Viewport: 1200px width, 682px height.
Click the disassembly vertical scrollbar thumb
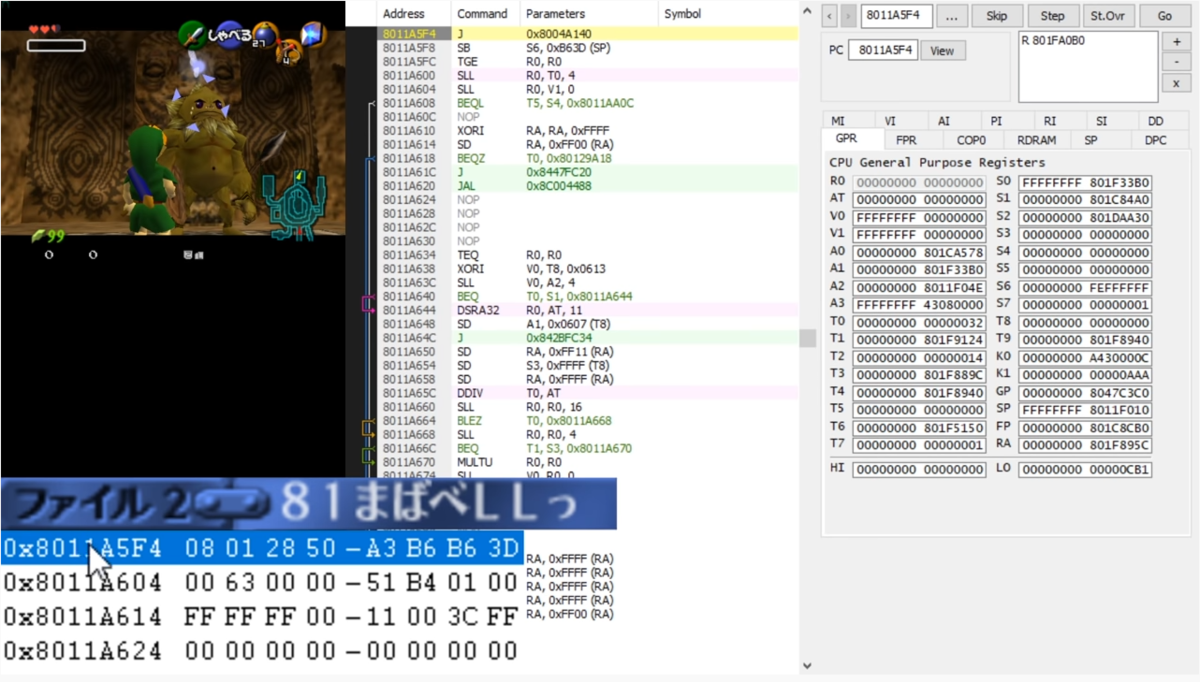[x=806, y=338]
